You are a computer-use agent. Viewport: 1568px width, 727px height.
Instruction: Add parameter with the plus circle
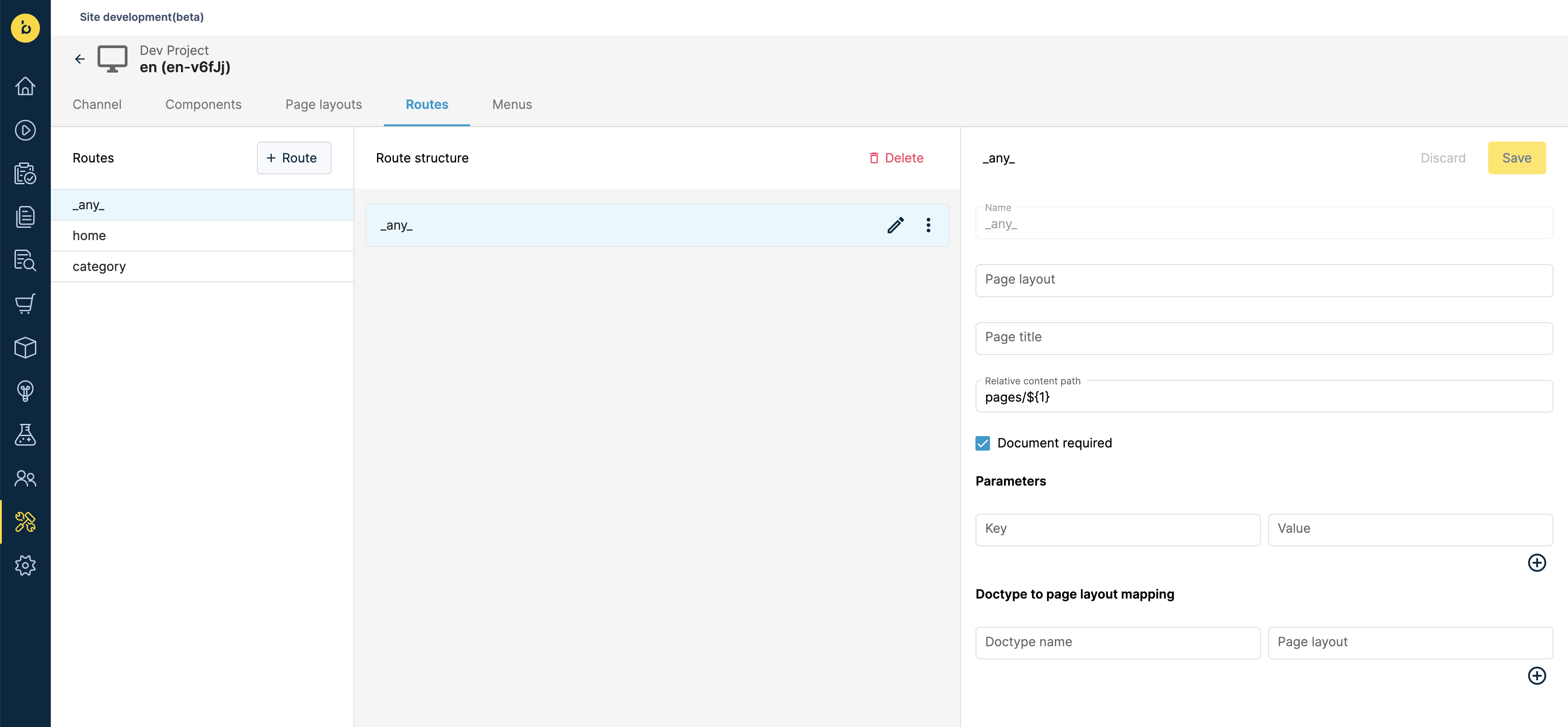[1536, 563]
